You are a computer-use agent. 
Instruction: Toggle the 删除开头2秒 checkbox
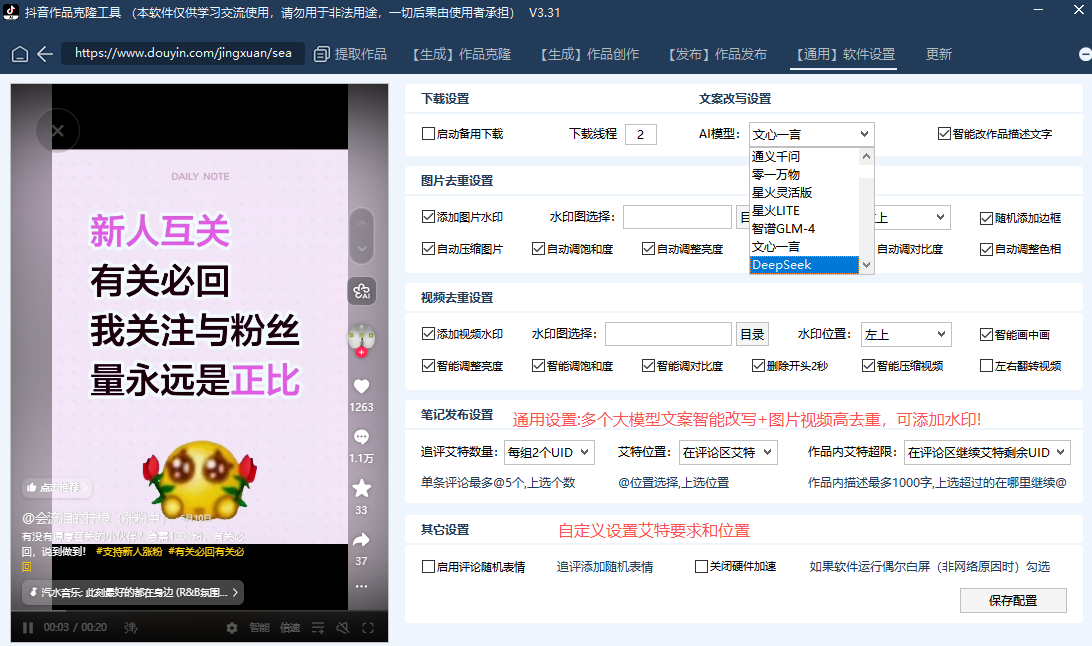(x=758, y=365)
